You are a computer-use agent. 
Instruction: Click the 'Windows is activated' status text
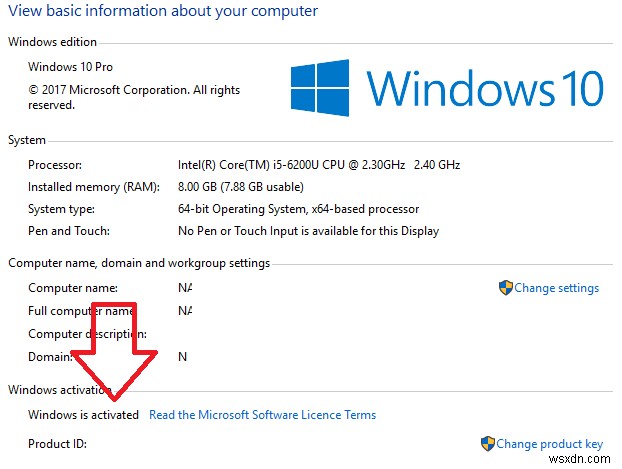(84, 415)
